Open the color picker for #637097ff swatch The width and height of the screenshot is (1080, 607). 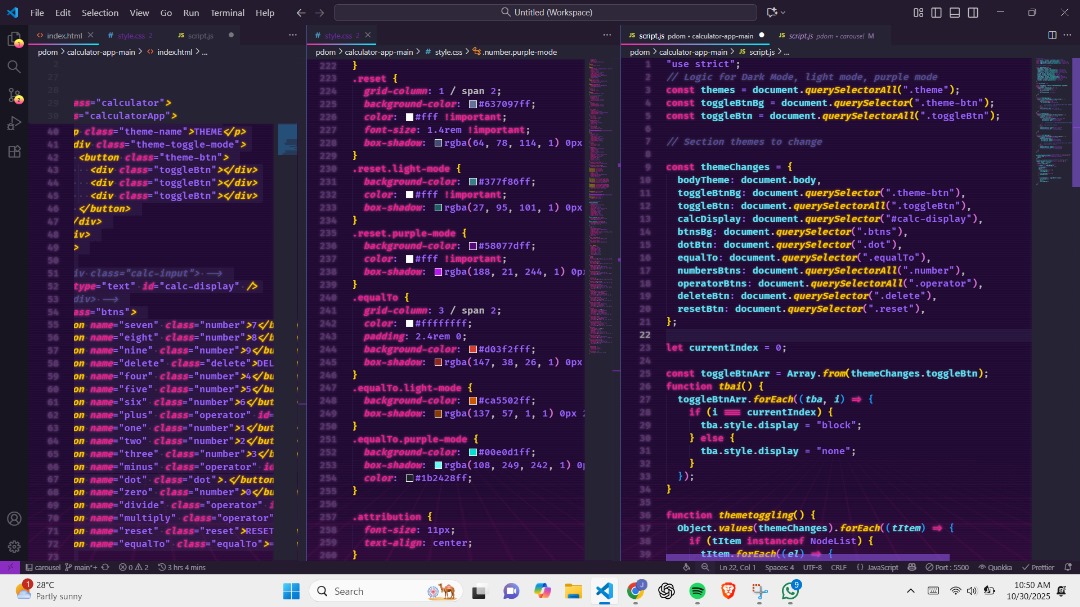pos(473,104)
